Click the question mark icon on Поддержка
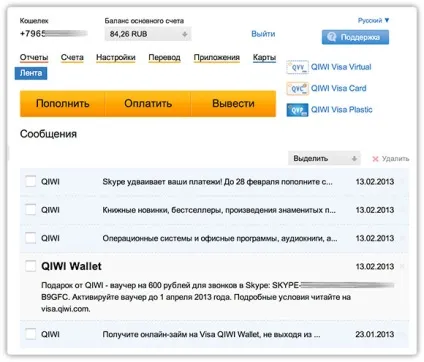Image resolution: width=424 pixels, height=362 pixels. pos(331,37)
